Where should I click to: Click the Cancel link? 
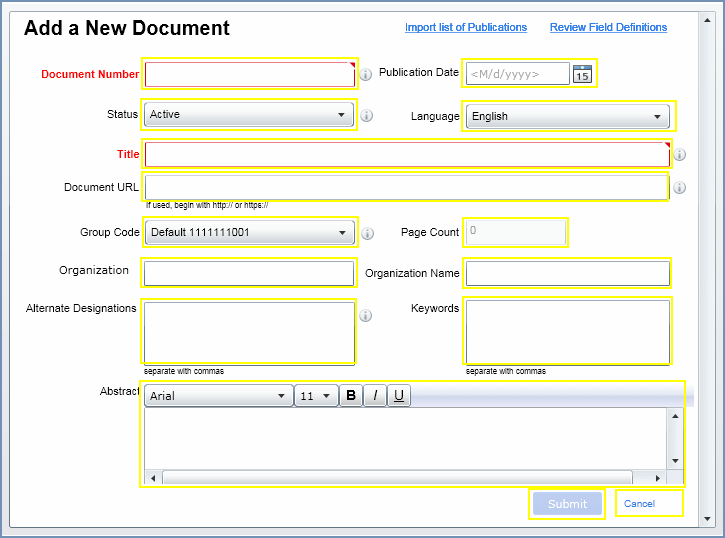[639, 504]
